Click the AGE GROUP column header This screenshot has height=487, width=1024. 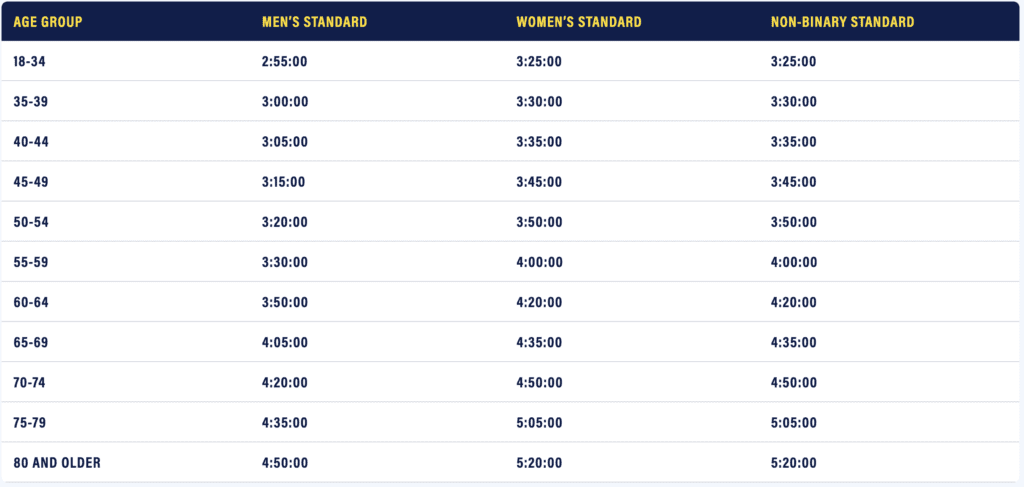pyautogui.click(x=47, y=21)
